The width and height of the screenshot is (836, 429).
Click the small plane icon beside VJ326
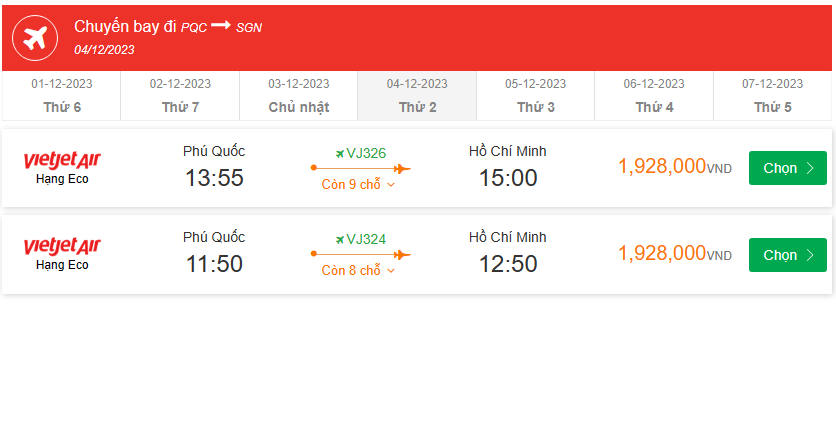point(340,153)
